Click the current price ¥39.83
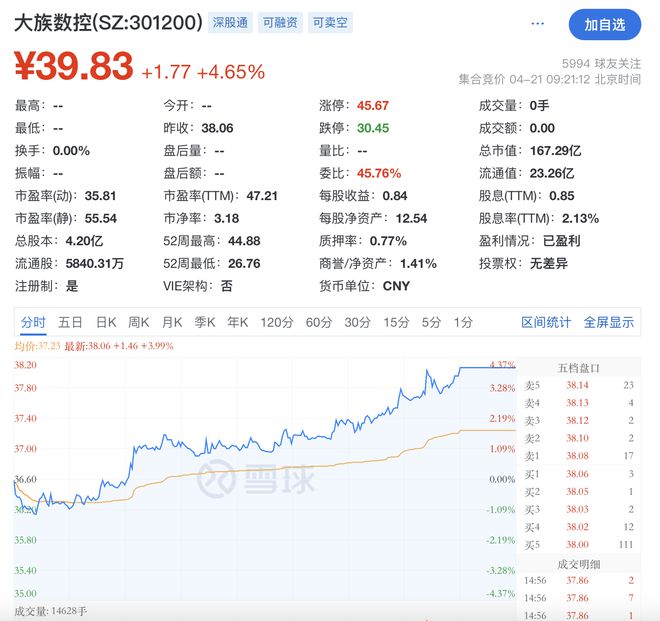The width and height of the screenshot is (660, 621). (74, 66)
